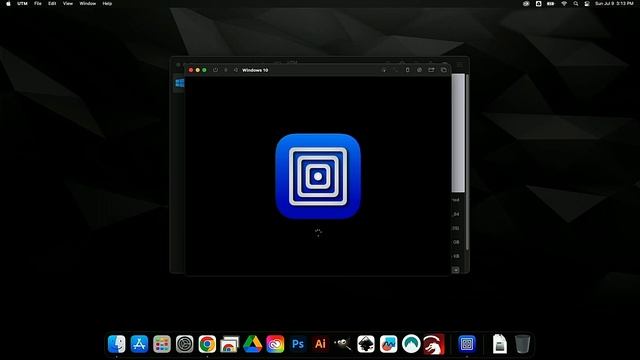This screenshot has width=640, height=360.
Task: Click the VM pause icon
Action: [226, 70]
